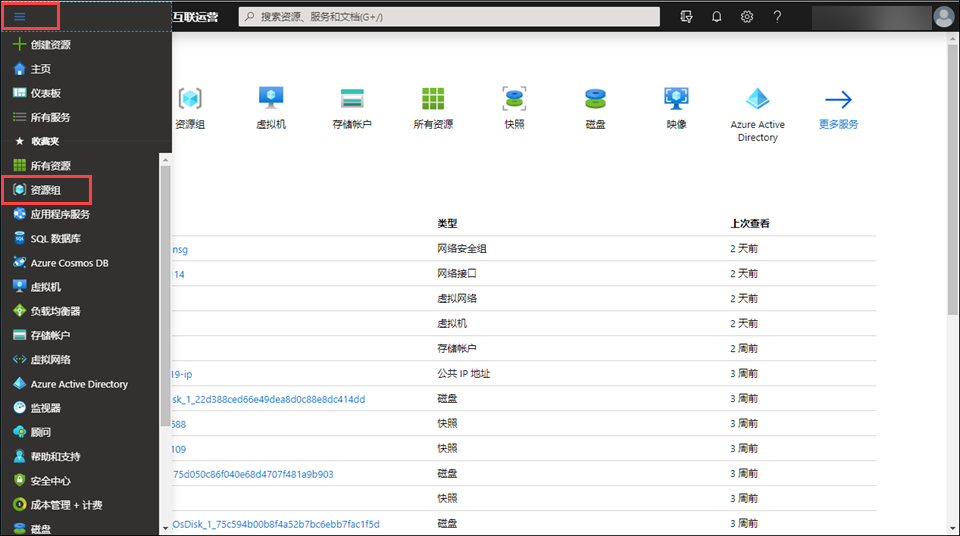The height and width of the screenshot is (536, 960).
Task: Click the search resources input field
Action: (x=455, y=17)
